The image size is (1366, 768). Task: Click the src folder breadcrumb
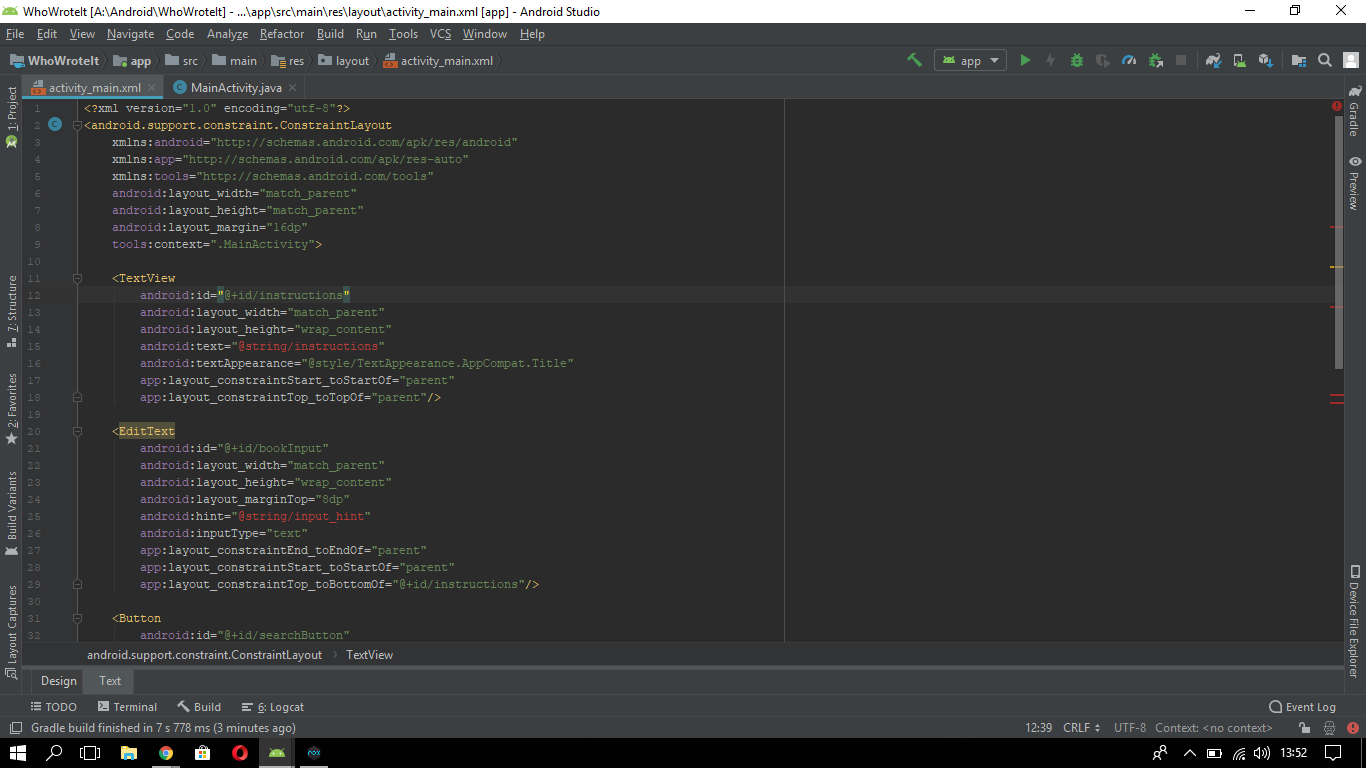pyautogui.click(x=182, y=61)
